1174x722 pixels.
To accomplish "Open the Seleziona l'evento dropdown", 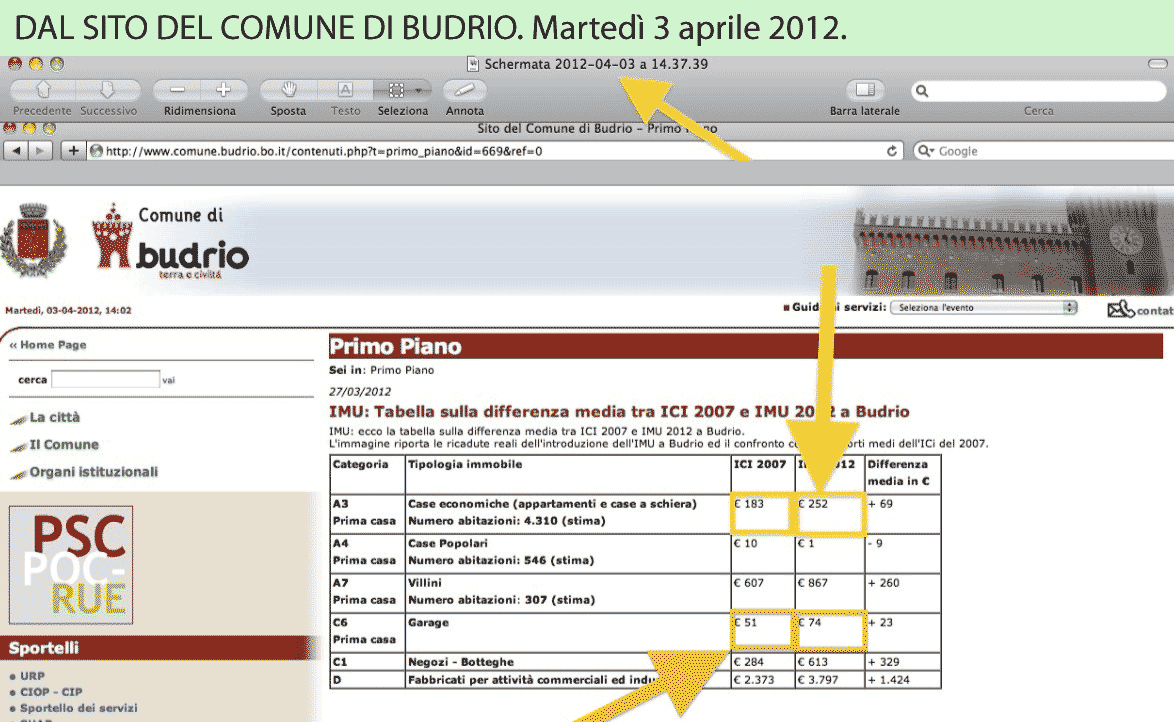I will tap(984, 308).
